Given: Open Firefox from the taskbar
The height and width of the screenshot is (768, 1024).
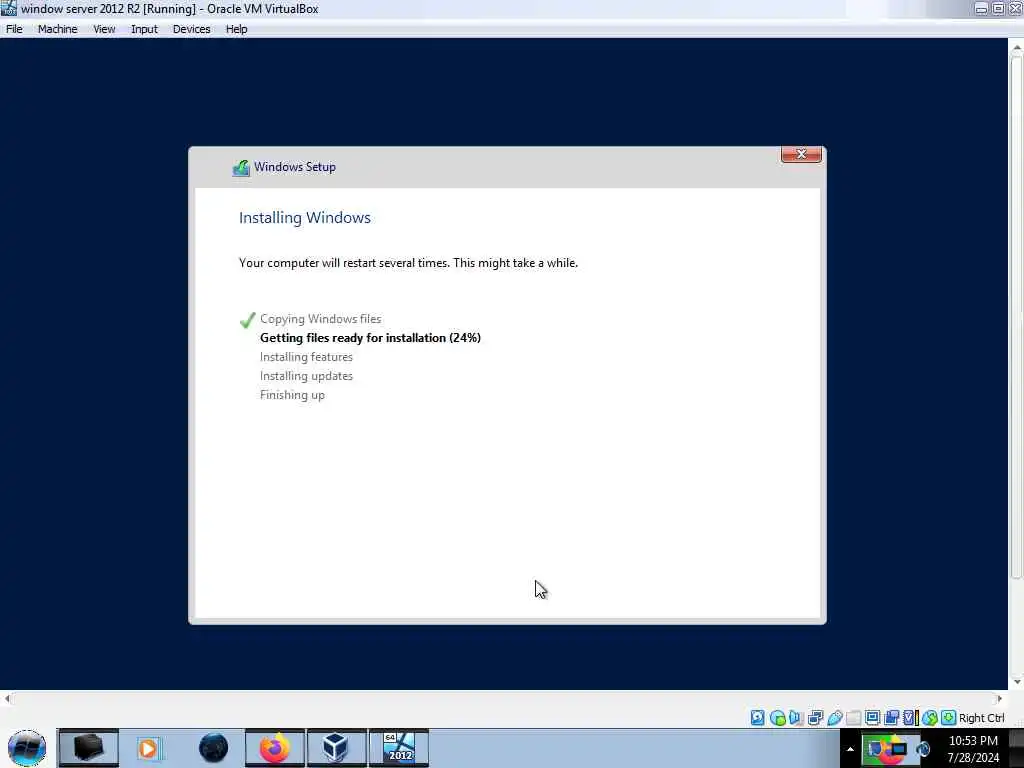Looking at the screenshot, I should pyautogui.click(x=275, y=748).
